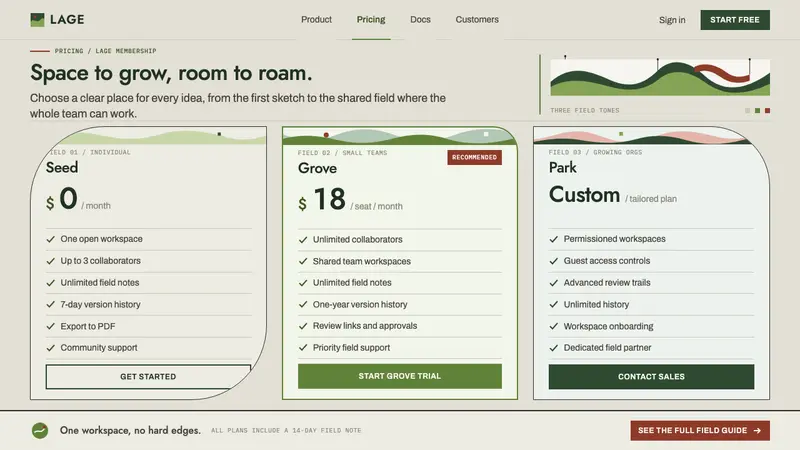
Task: Click checkmark beside One-year version history
Action: [303, 305]
